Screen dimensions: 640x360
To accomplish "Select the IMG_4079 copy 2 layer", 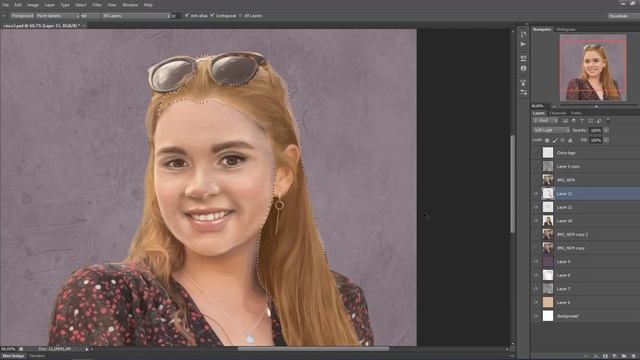I will click(586, 234).
